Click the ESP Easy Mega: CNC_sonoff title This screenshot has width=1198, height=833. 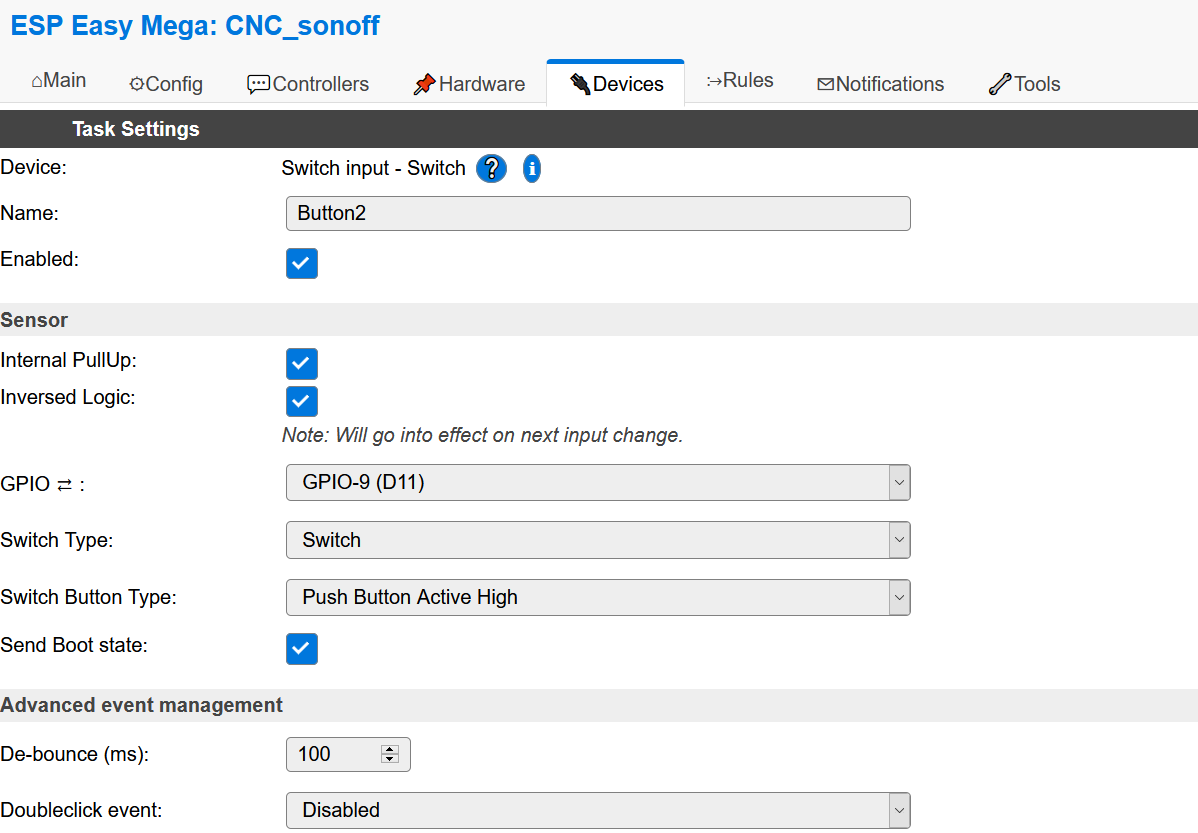(195, 25)
